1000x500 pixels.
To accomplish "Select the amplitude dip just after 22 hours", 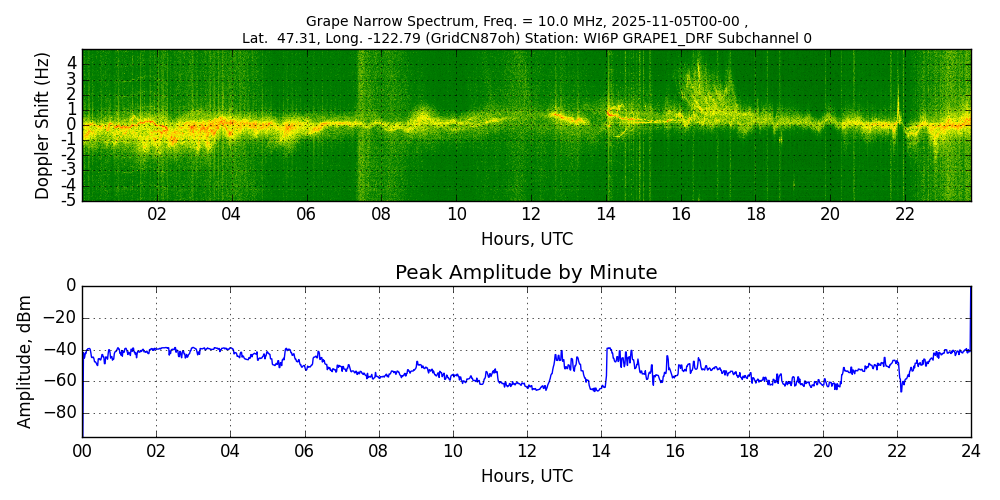I will click(900, 388).
